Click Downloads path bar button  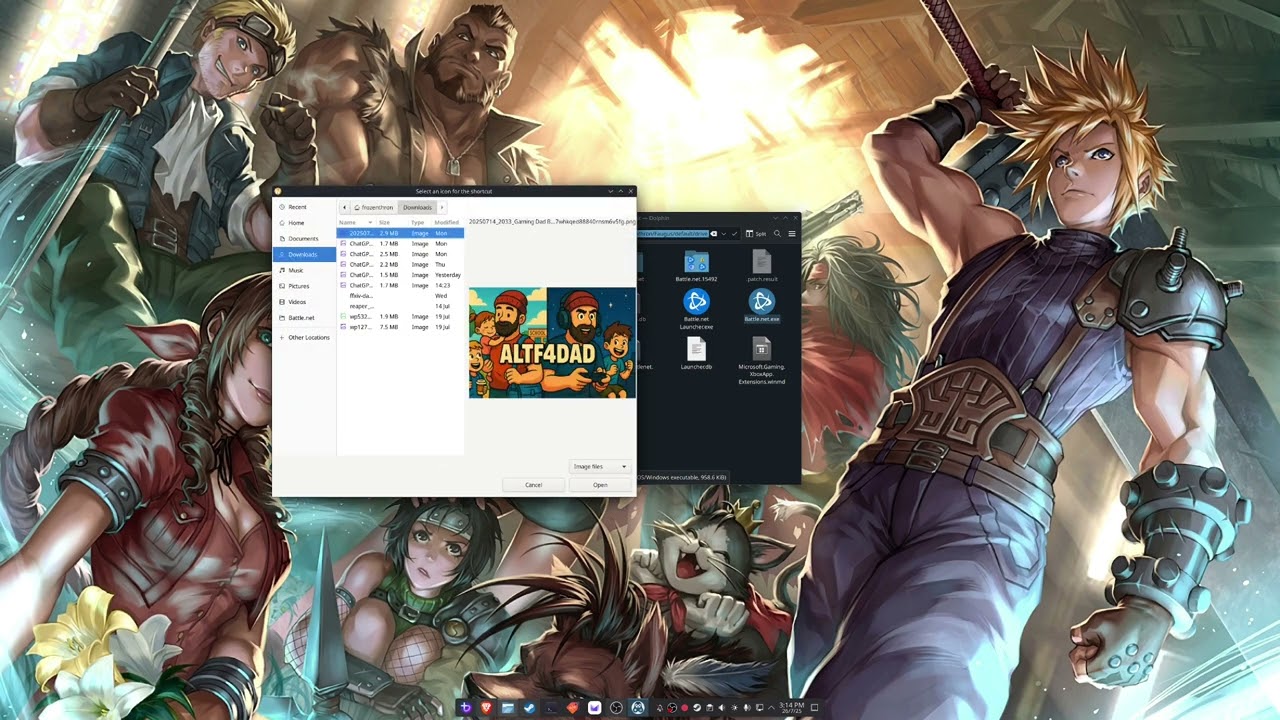coord(417,207)
